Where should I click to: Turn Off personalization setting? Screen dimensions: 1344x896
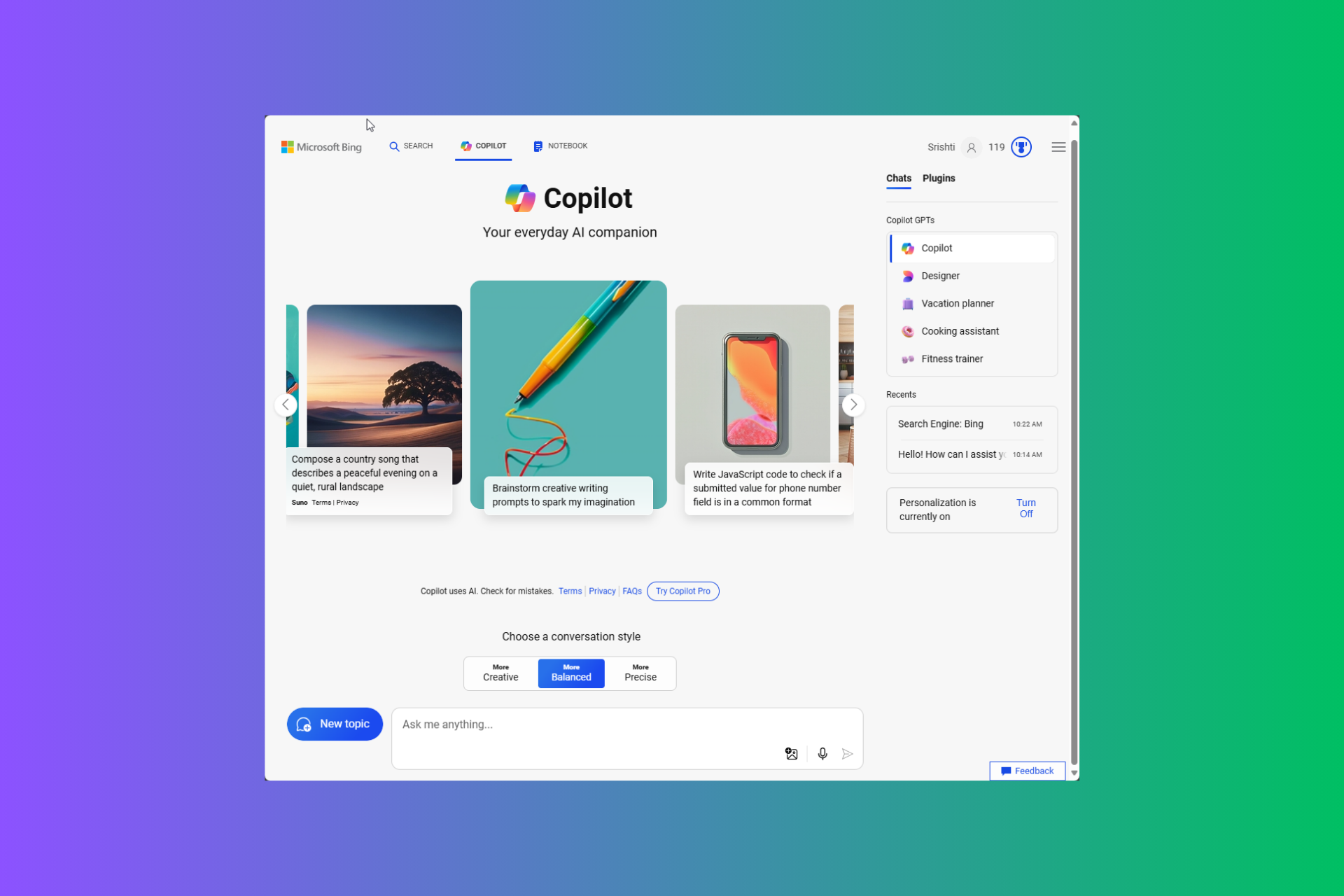point(1026,508)
